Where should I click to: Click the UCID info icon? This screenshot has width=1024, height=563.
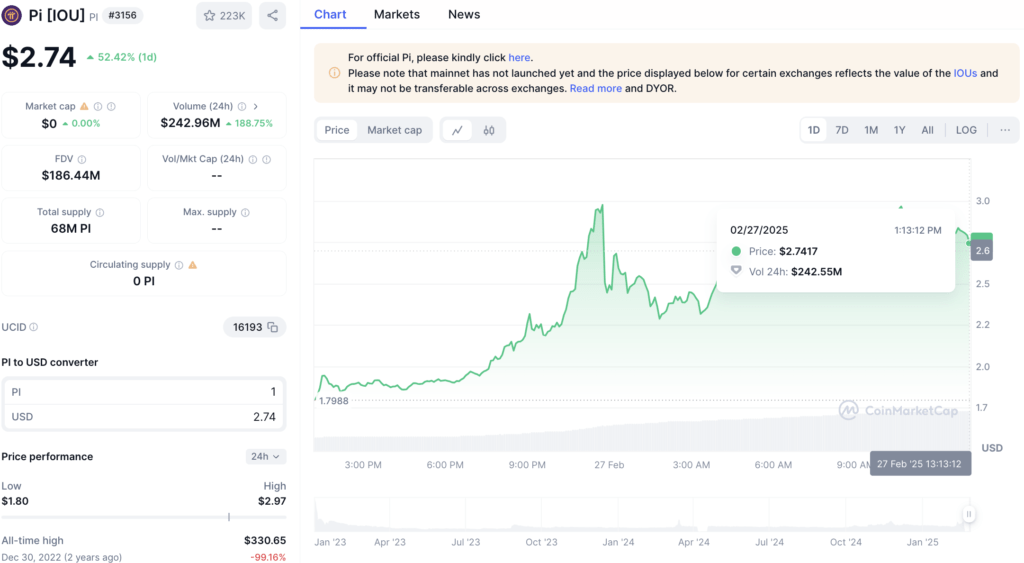pos(34,327)
